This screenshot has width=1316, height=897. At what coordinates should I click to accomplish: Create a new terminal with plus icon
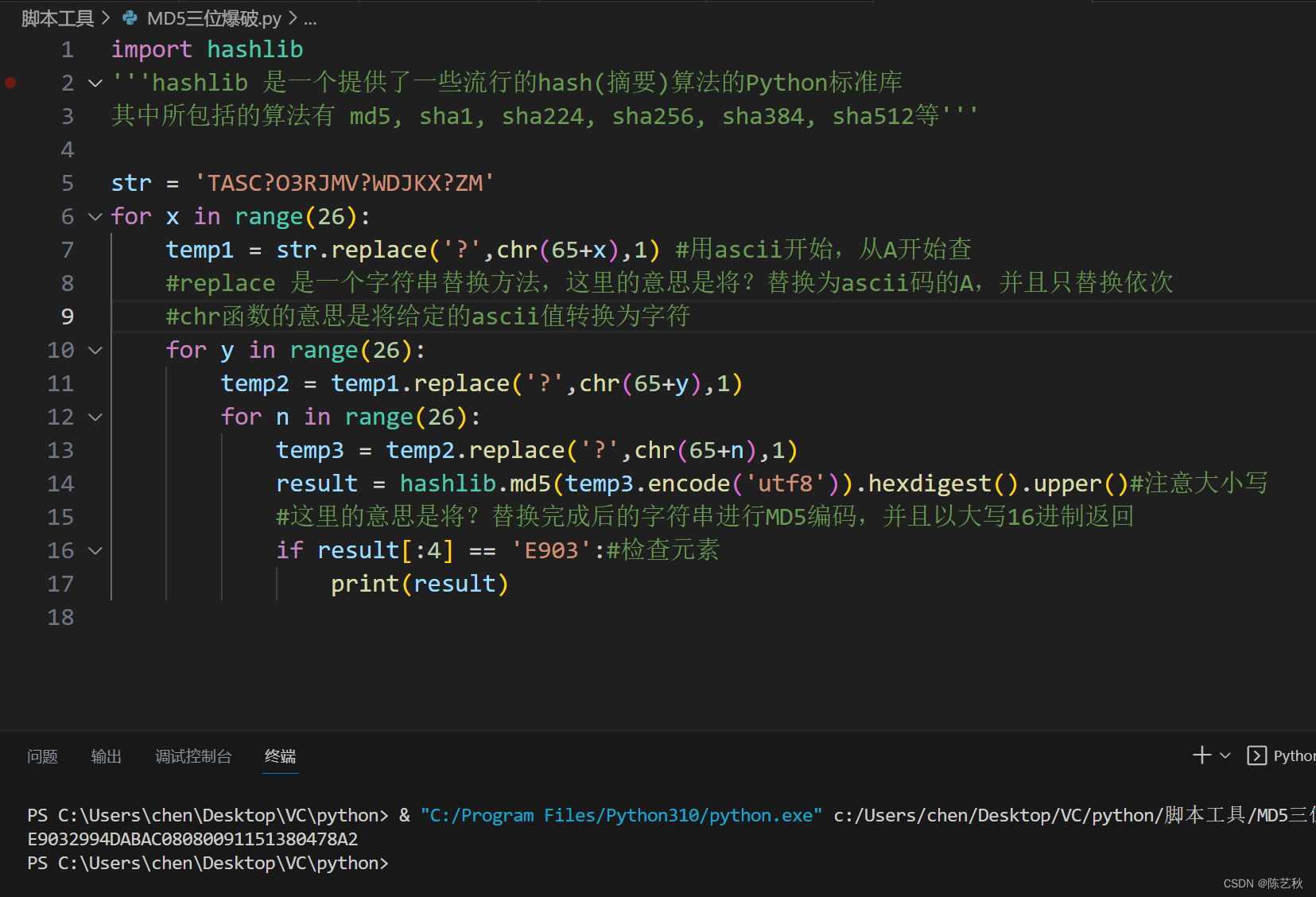(x=1201, y=755)
